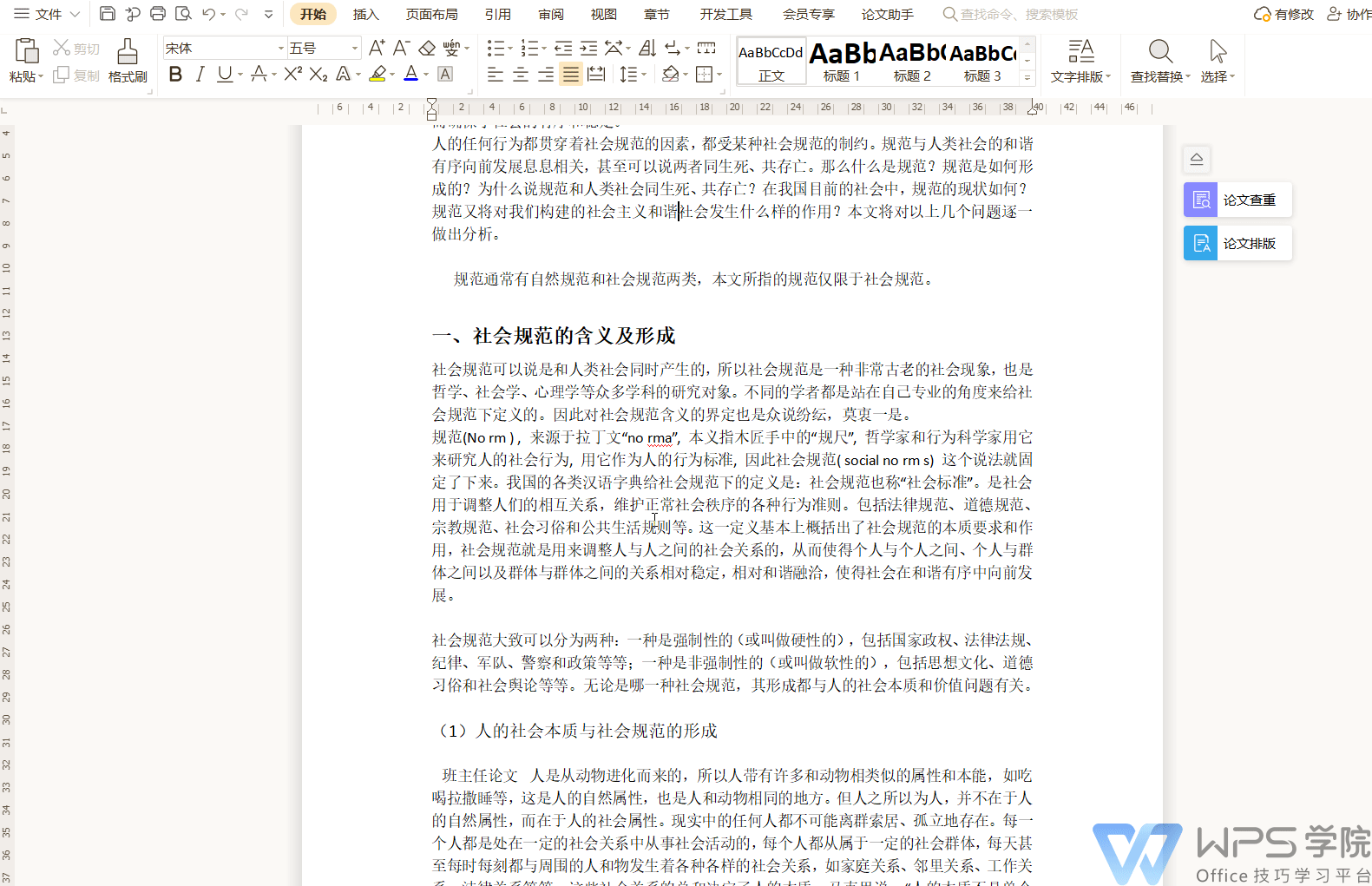Screen dimensions: 1372x886
Task: Collapse the side panel with the up-arrow icon
Action: [1197, 159]
